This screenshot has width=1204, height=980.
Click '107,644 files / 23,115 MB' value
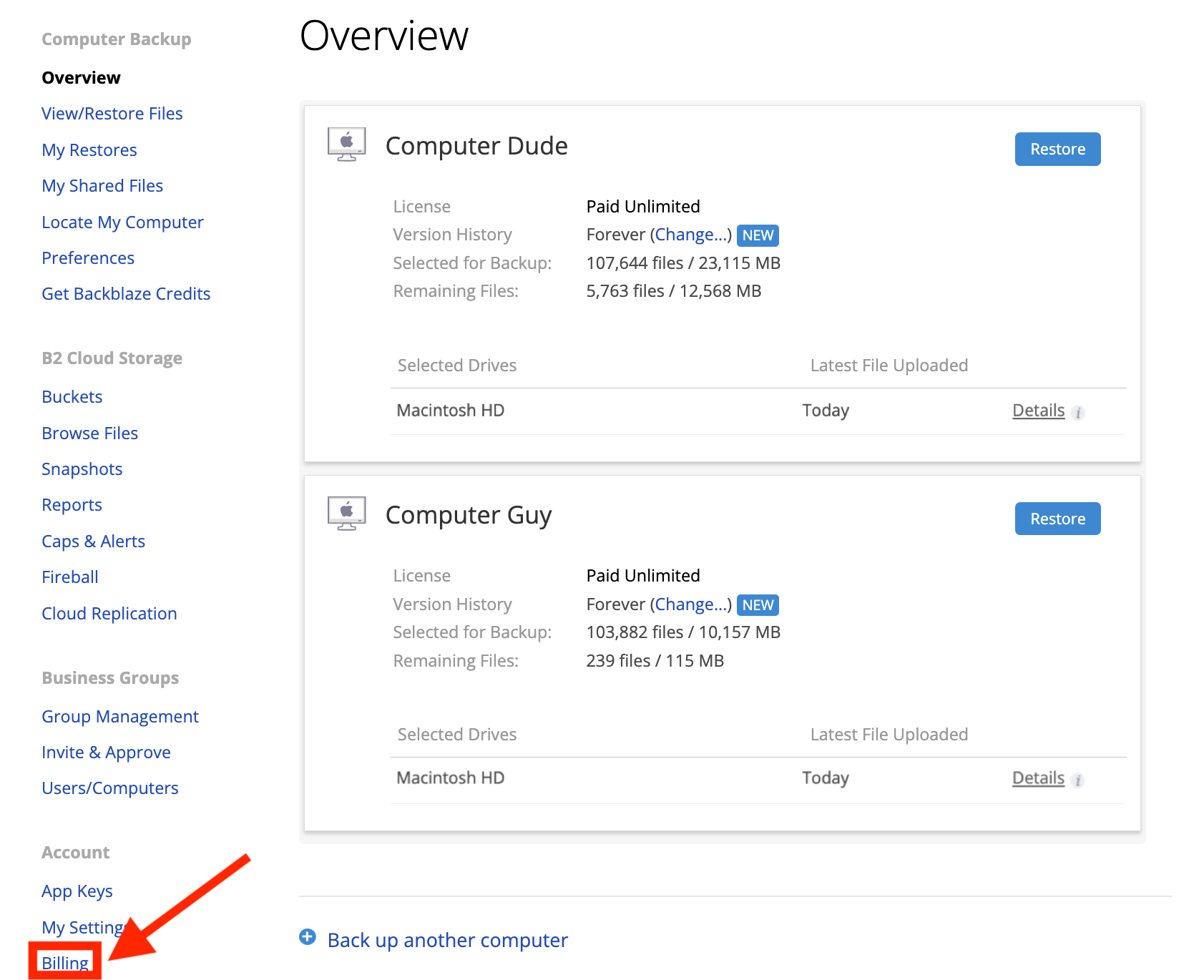coord(683,263)
